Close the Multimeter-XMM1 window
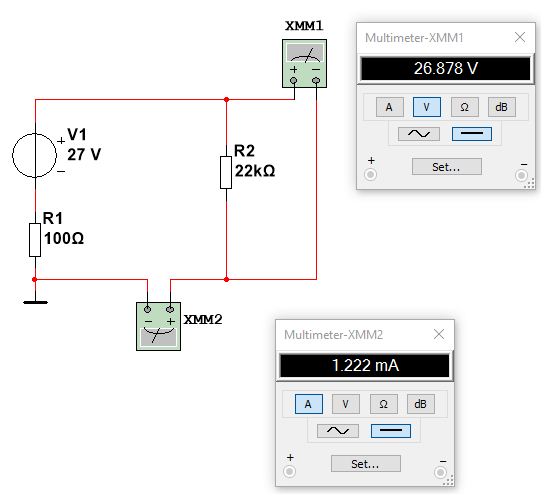This screenshot has height=494, width=541. (x=520, y=37)
